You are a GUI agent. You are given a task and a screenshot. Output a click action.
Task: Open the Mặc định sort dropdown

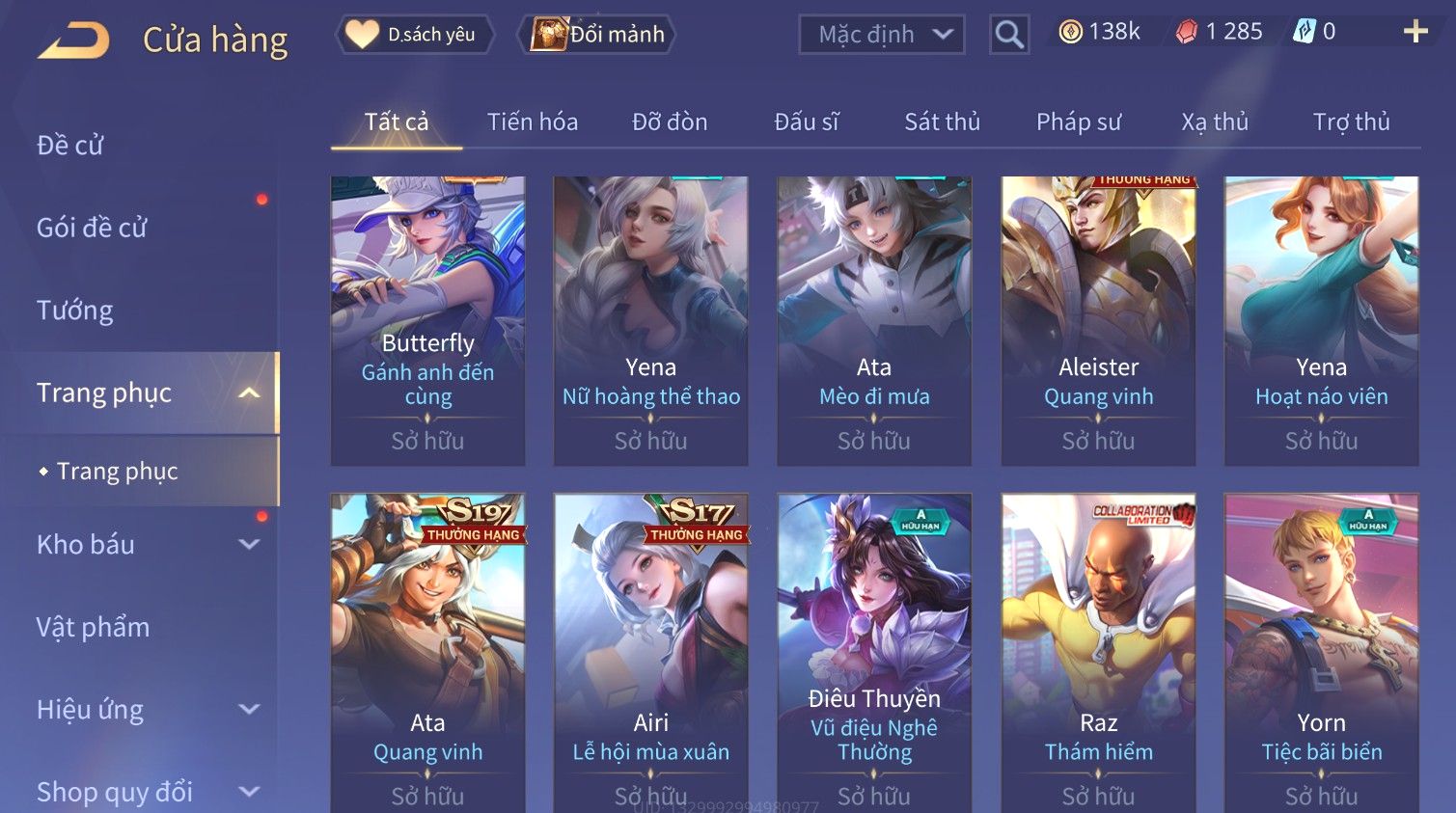click(882, 35)
